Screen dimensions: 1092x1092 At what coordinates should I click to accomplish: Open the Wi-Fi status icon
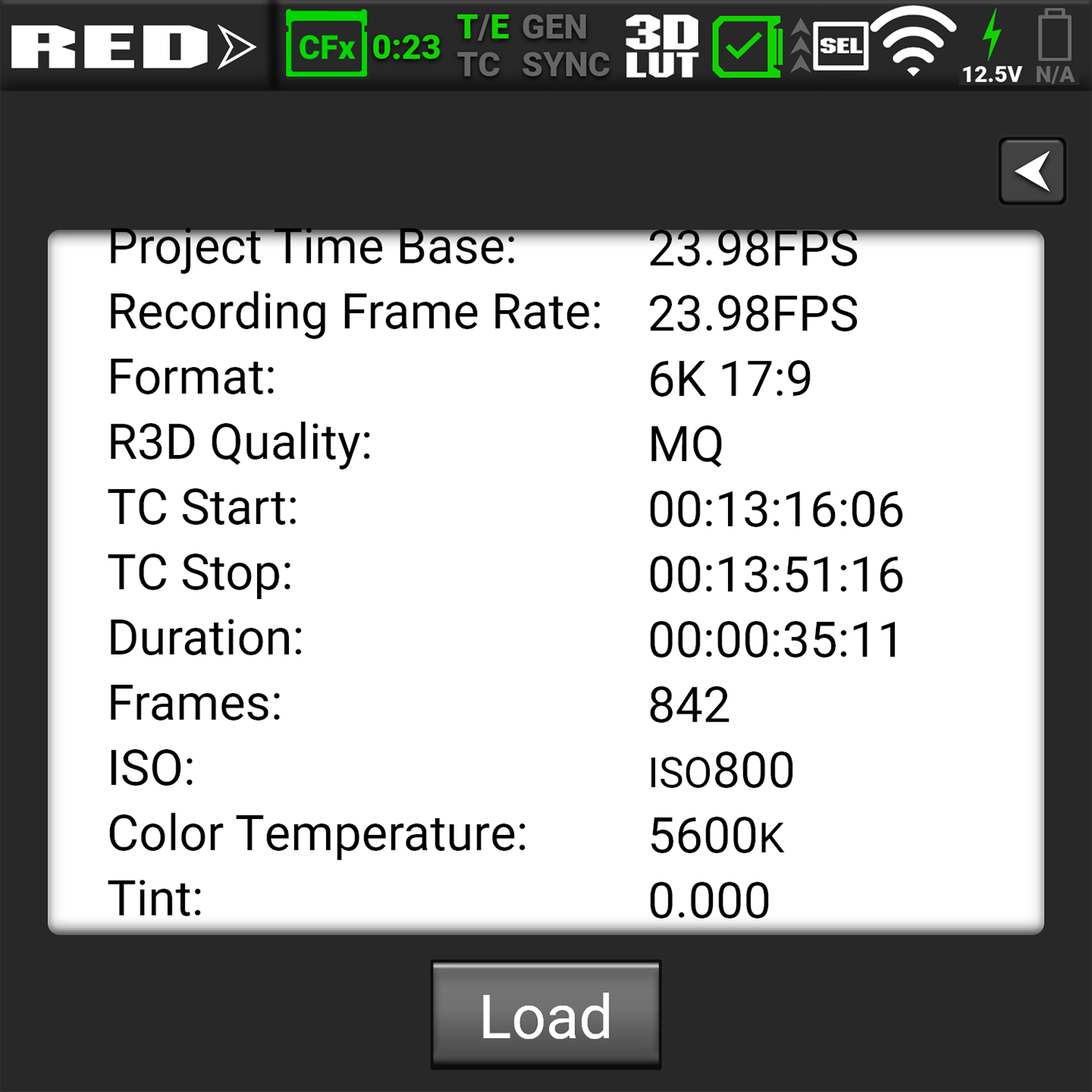[913, 41]
